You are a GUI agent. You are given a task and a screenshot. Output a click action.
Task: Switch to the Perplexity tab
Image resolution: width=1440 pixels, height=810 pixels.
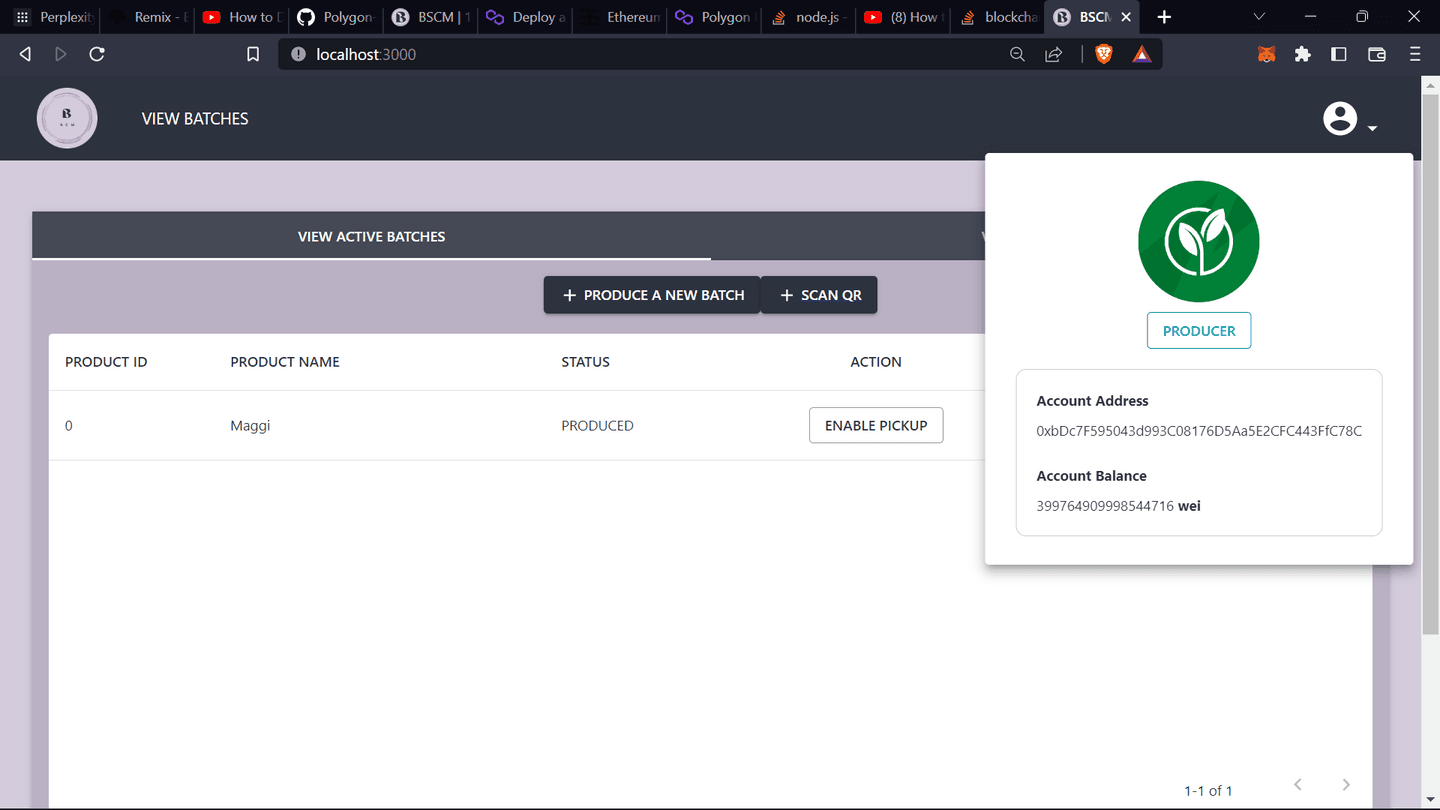click(54, 17)
